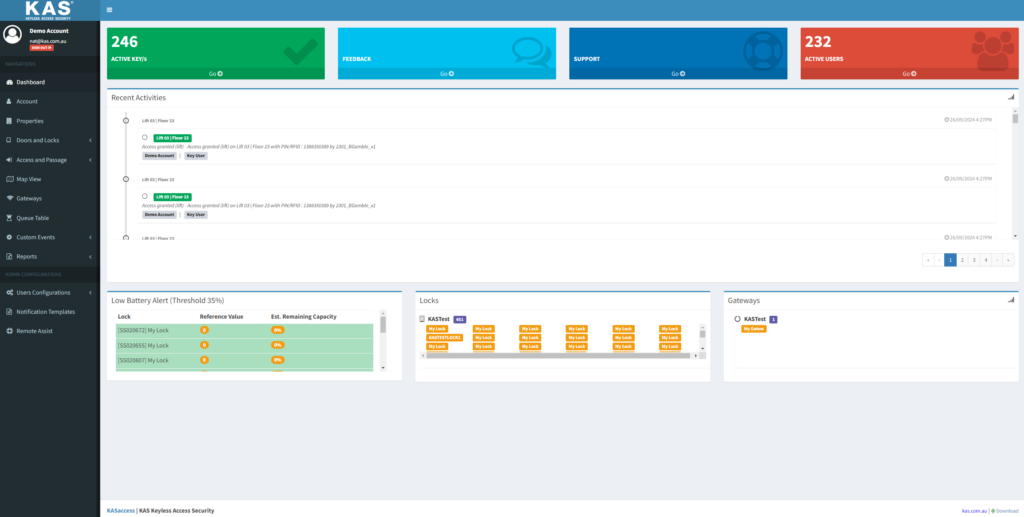Click the Notification Templates file icon
Image resolution: width=1024 pixels, height=517 pixels.
9,311
